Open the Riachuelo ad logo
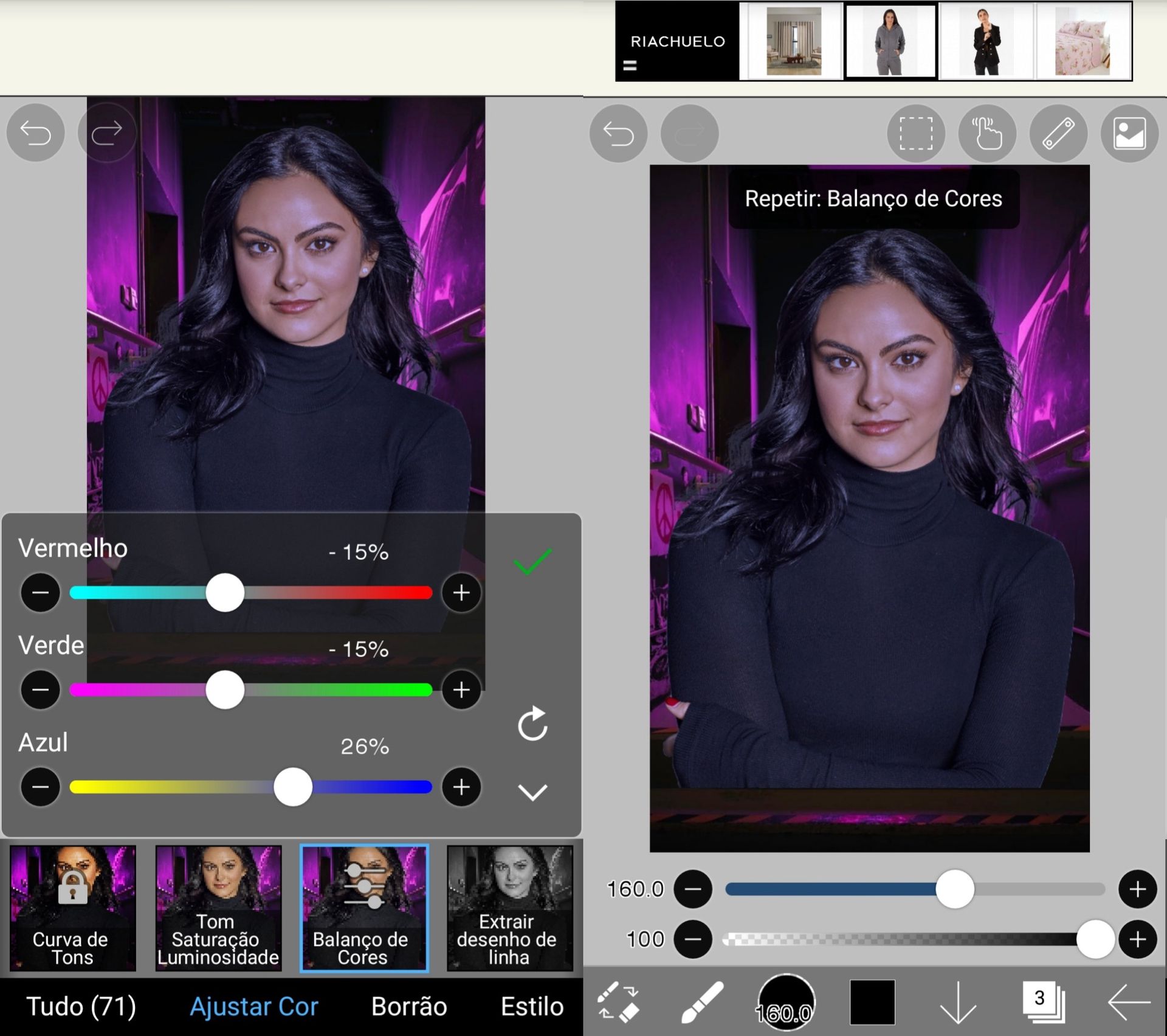Screen dimensions: 1167x1036 (x=678, y=41)
